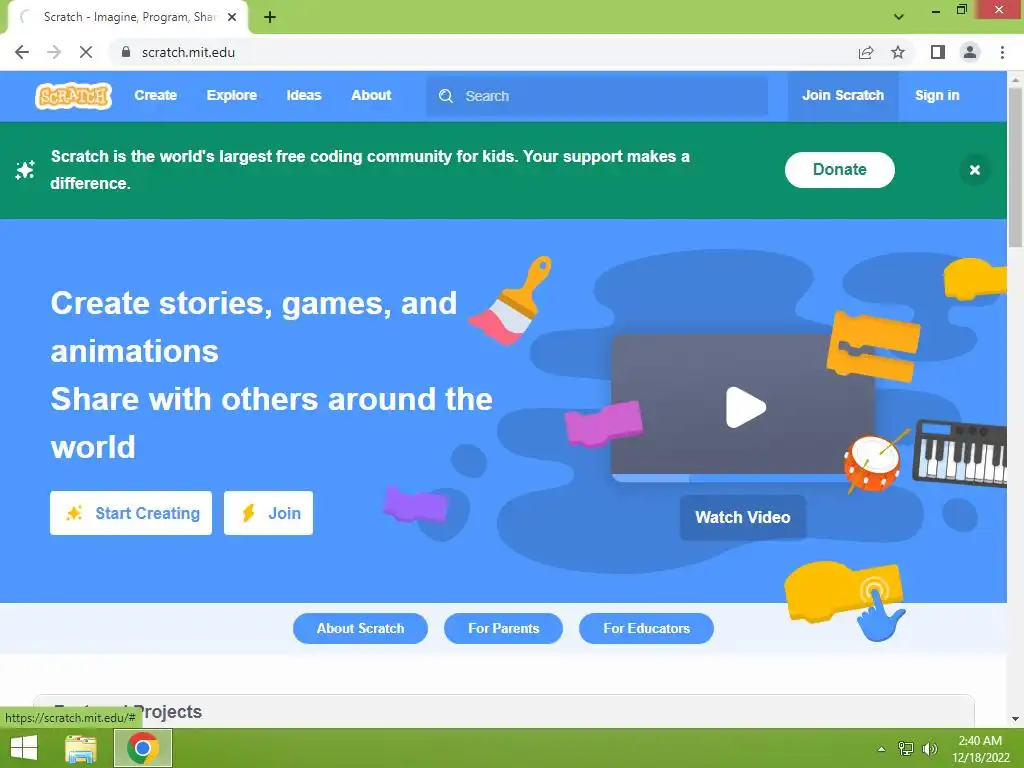This screenshot has width=1024, height=768.
Task: Stop loading the page
Action: pos(86,52)
